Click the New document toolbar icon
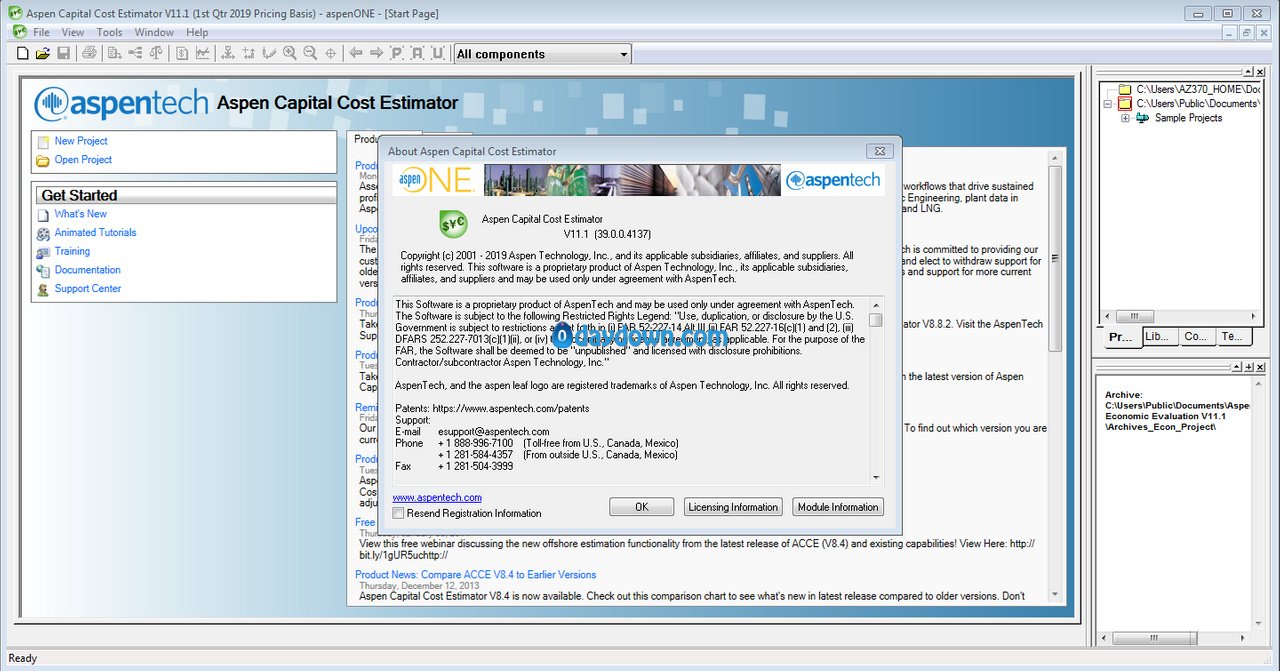The image size is (1280, 671). [23, 53]
